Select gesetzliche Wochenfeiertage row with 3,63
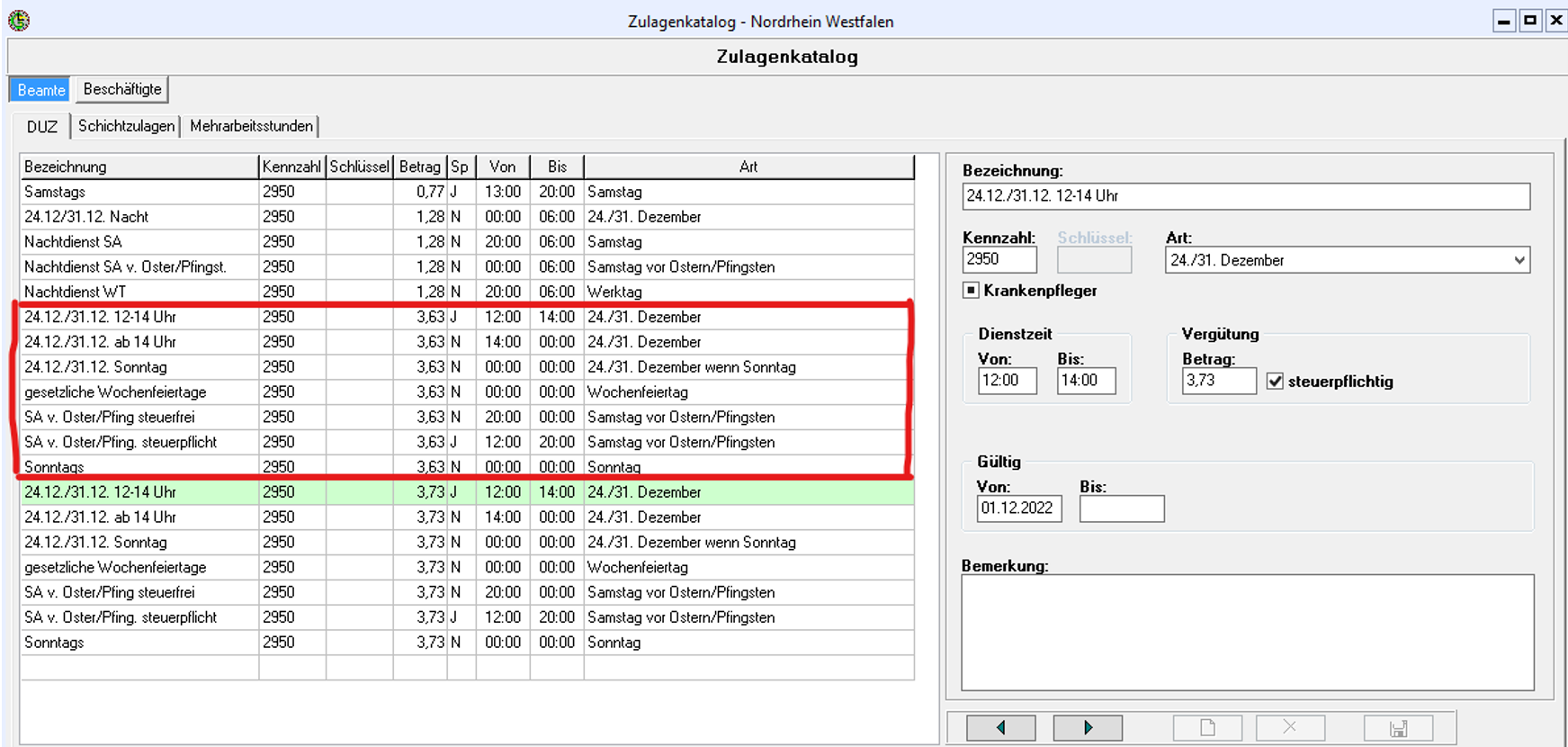The image size is (1568, 747). (x=467, y=392)
